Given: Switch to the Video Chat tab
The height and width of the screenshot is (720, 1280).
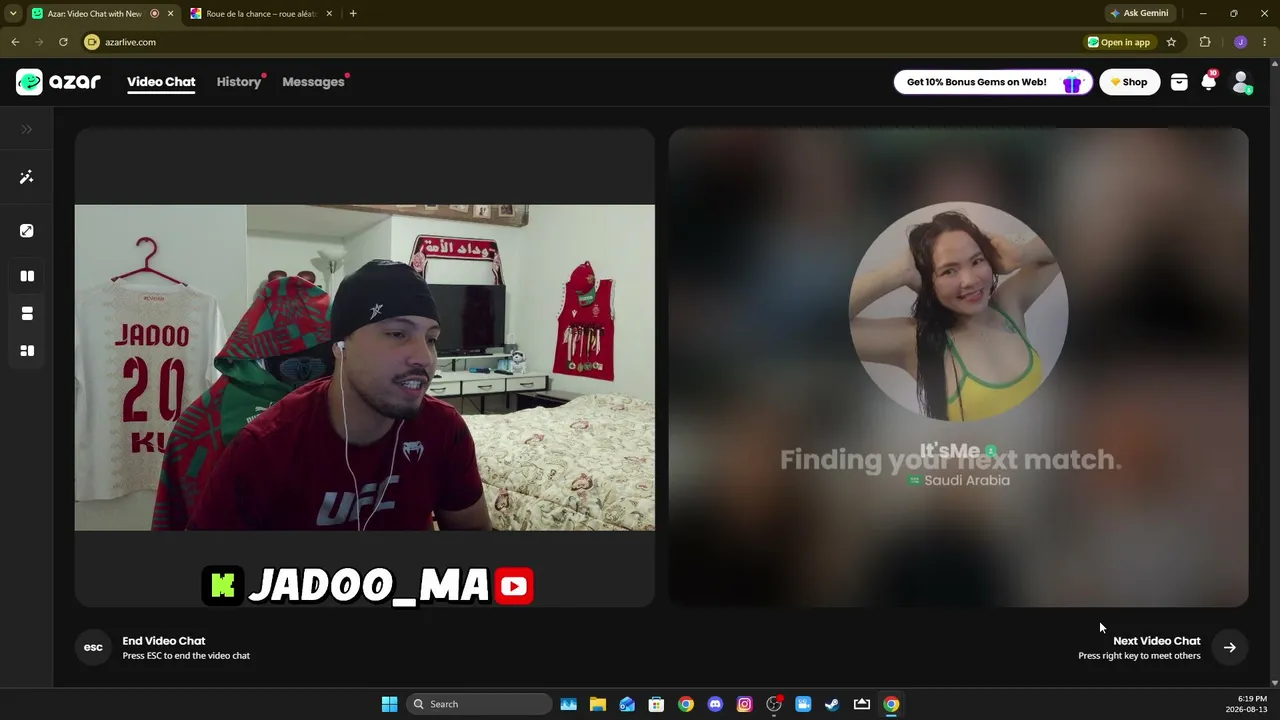Looking at the screenshot, I should click(161, 82).
